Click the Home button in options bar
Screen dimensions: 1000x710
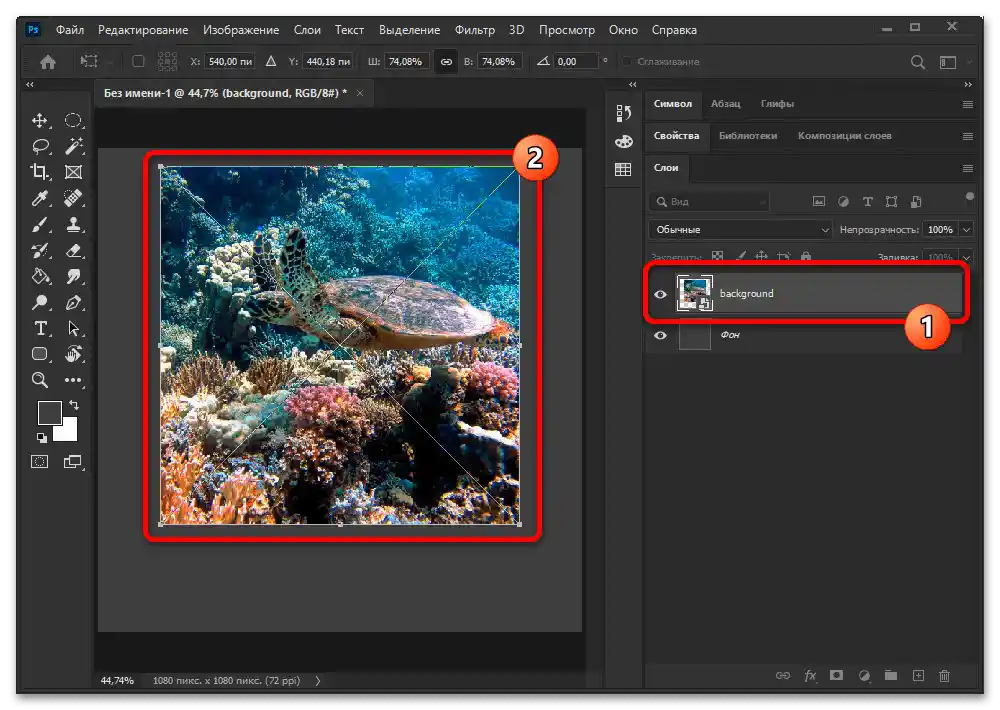click(x=48, y=62)
